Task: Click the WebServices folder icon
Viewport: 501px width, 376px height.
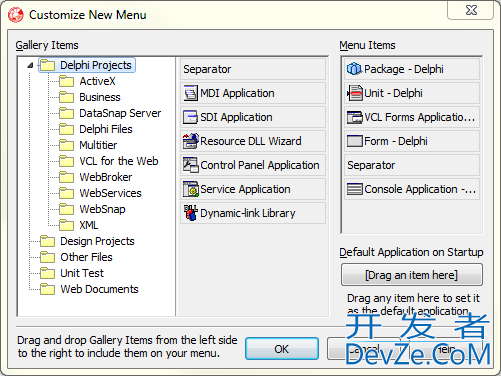Action: [66, 193]
